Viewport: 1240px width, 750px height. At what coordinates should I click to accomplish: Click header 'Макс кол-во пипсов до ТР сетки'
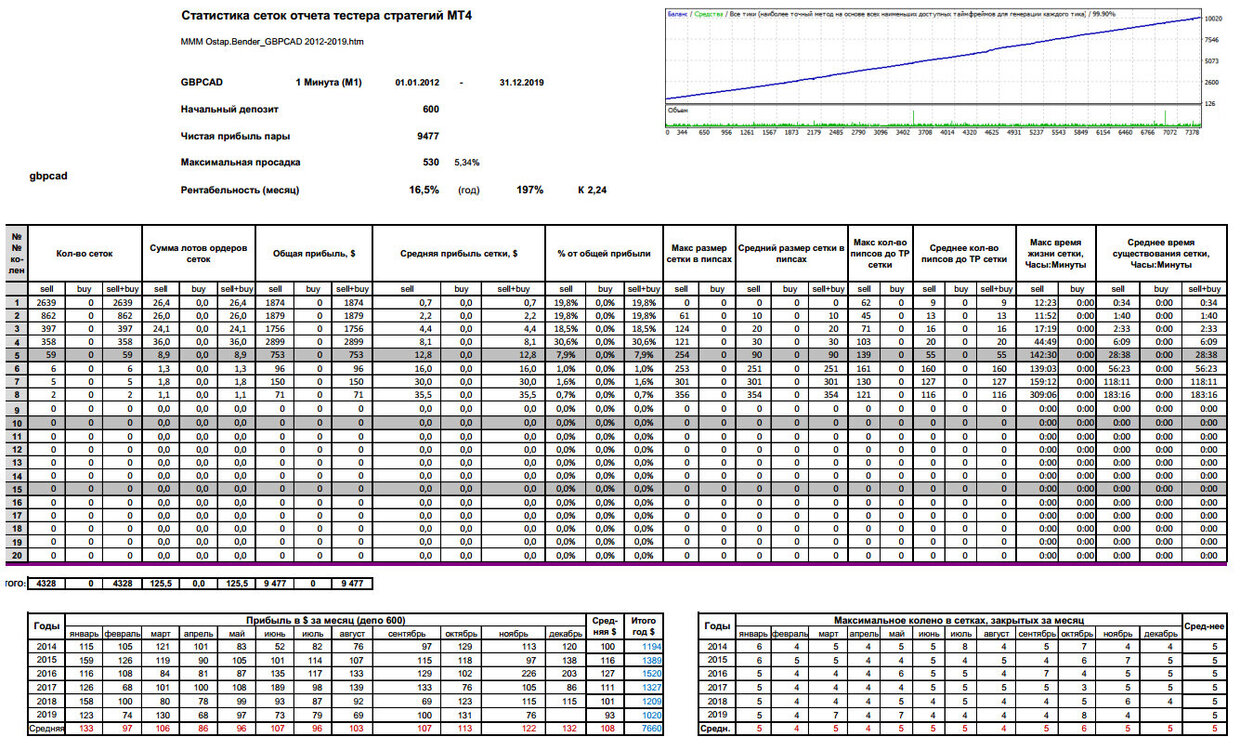pos(880,254)
